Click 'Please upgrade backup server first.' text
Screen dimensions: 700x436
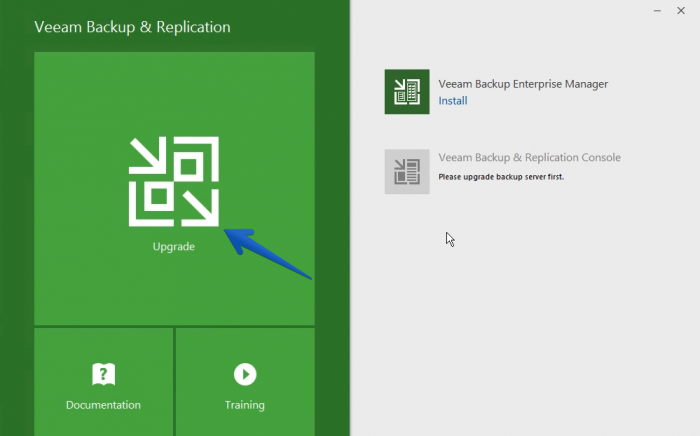coord(501,177)
